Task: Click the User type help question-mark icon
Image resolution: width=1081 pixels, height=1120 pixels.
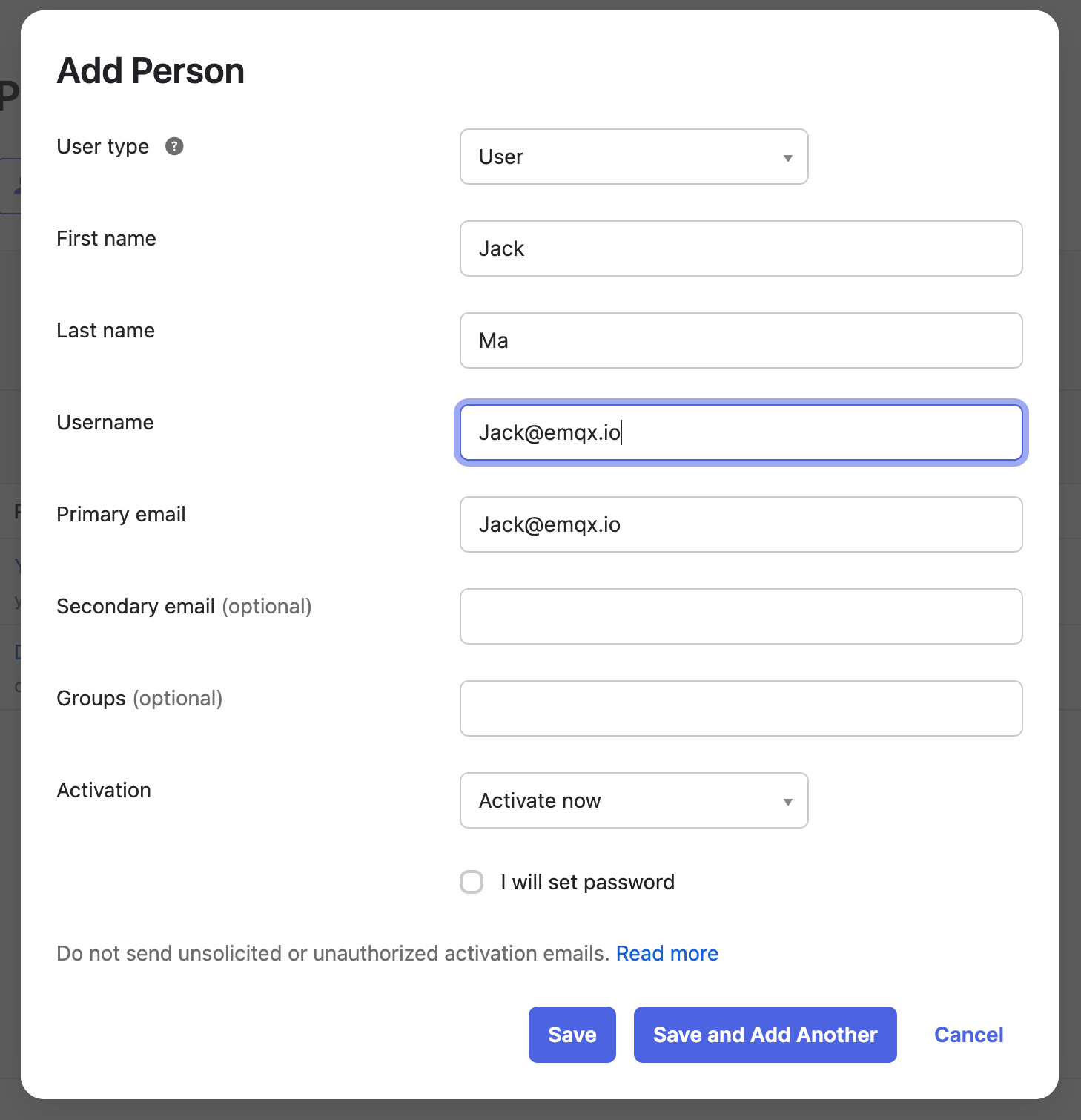Action: tap(174, 146)
